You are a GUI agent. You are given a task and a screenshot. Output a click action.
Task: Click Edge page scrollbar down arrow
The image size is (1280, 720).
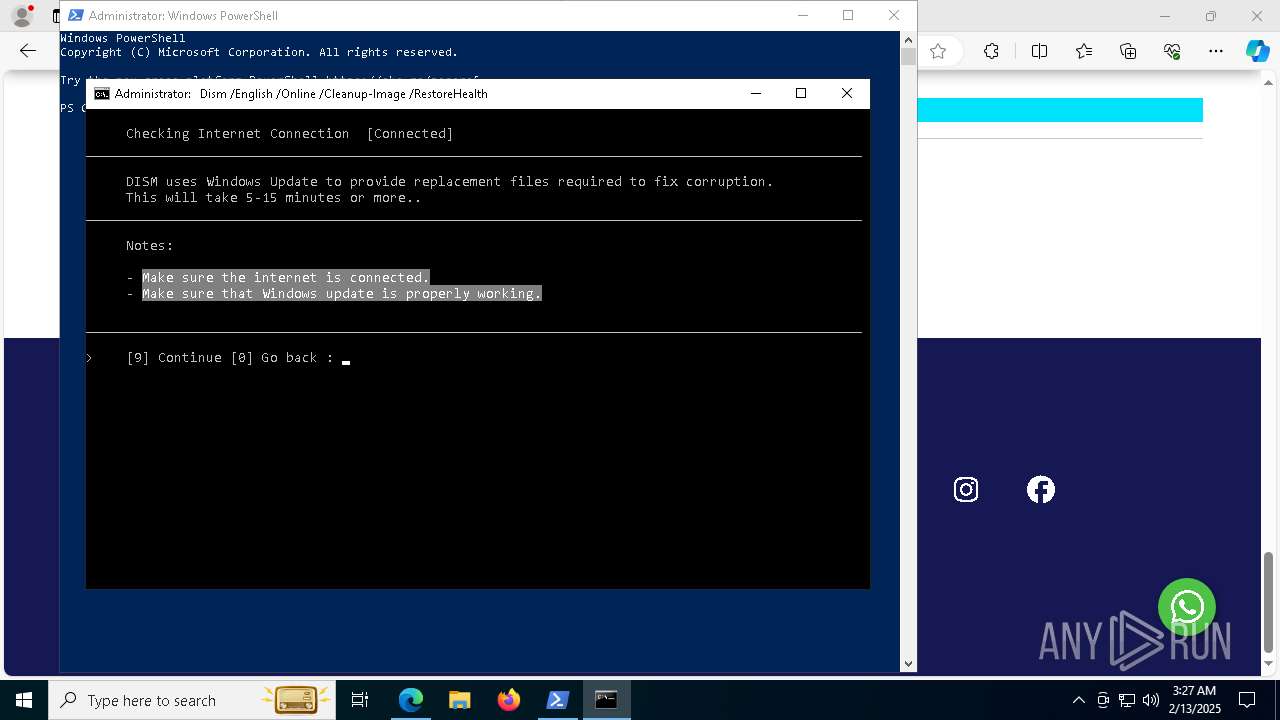[1269, 666]
